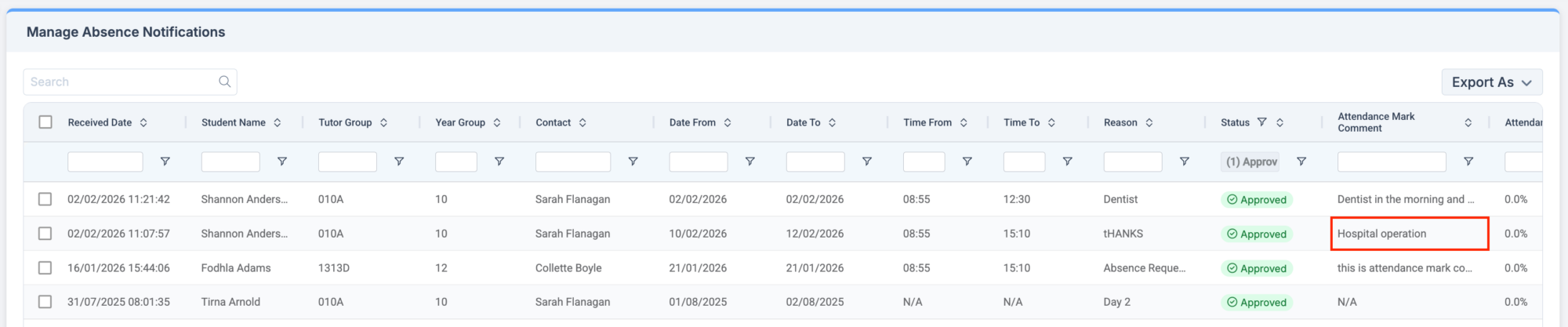Open filter icon under Tutor Group
The height and width of the screenshot is (327, 1568).
point(399,162)
